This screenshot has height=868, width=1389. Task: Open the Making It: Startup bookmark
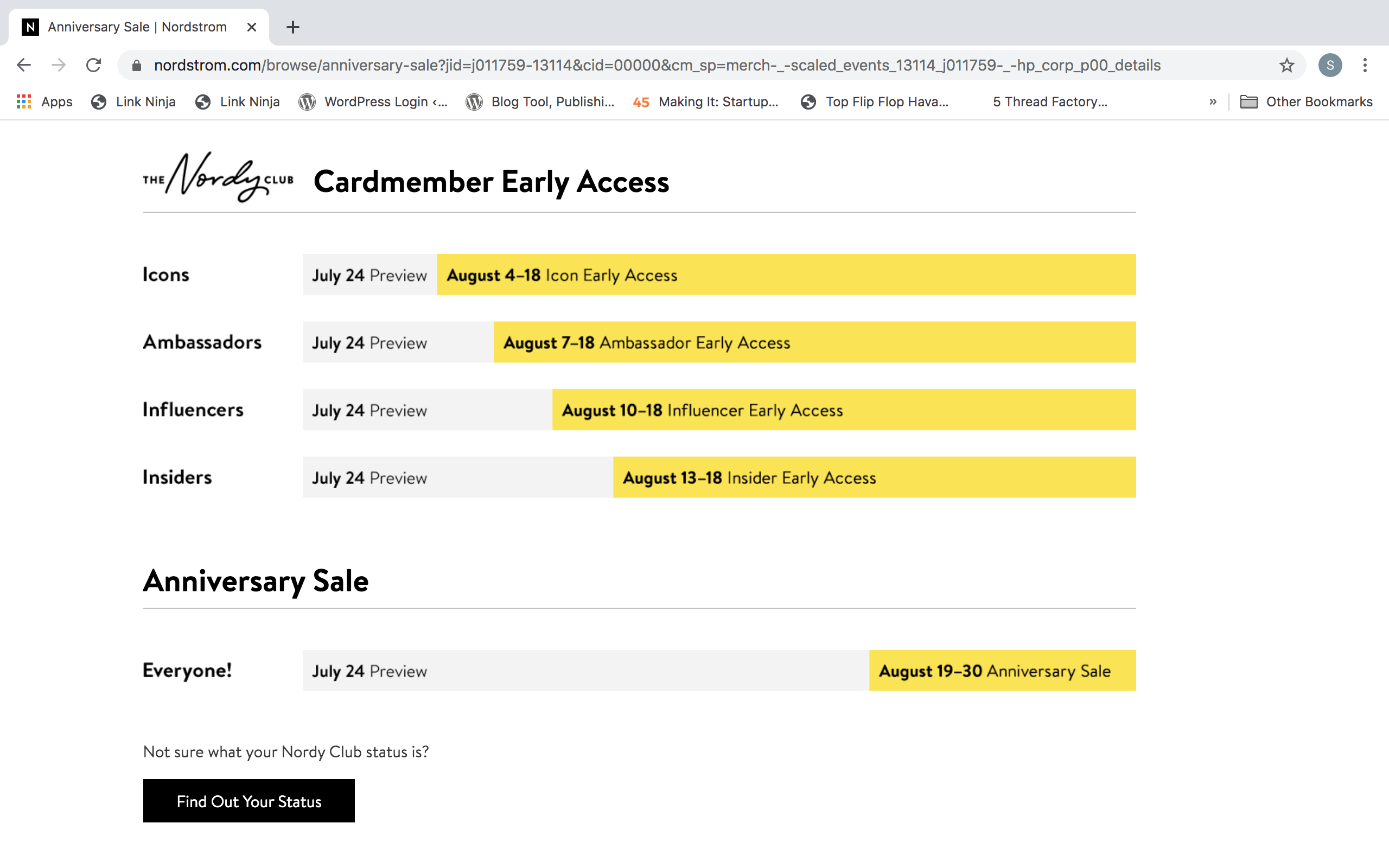(x=706, y=101)
